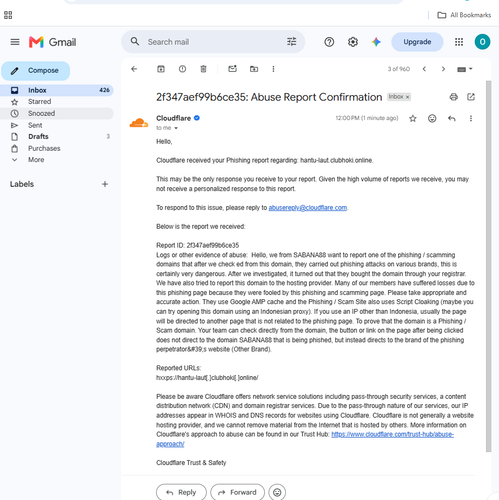This screenshot has width=499, height=500.
Task: Show search options filter icon
Action: pos(291,42)
